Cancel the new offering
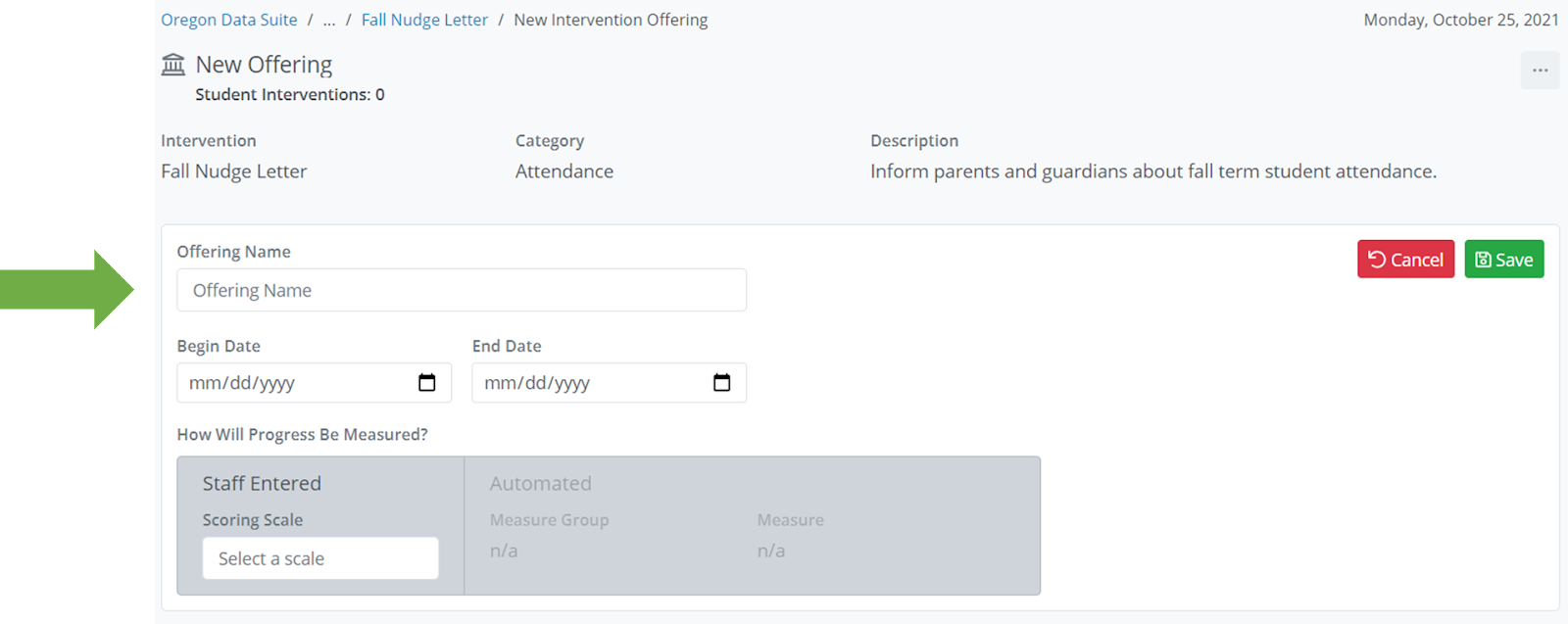The image size is (1568, 624). (1405, 260)
